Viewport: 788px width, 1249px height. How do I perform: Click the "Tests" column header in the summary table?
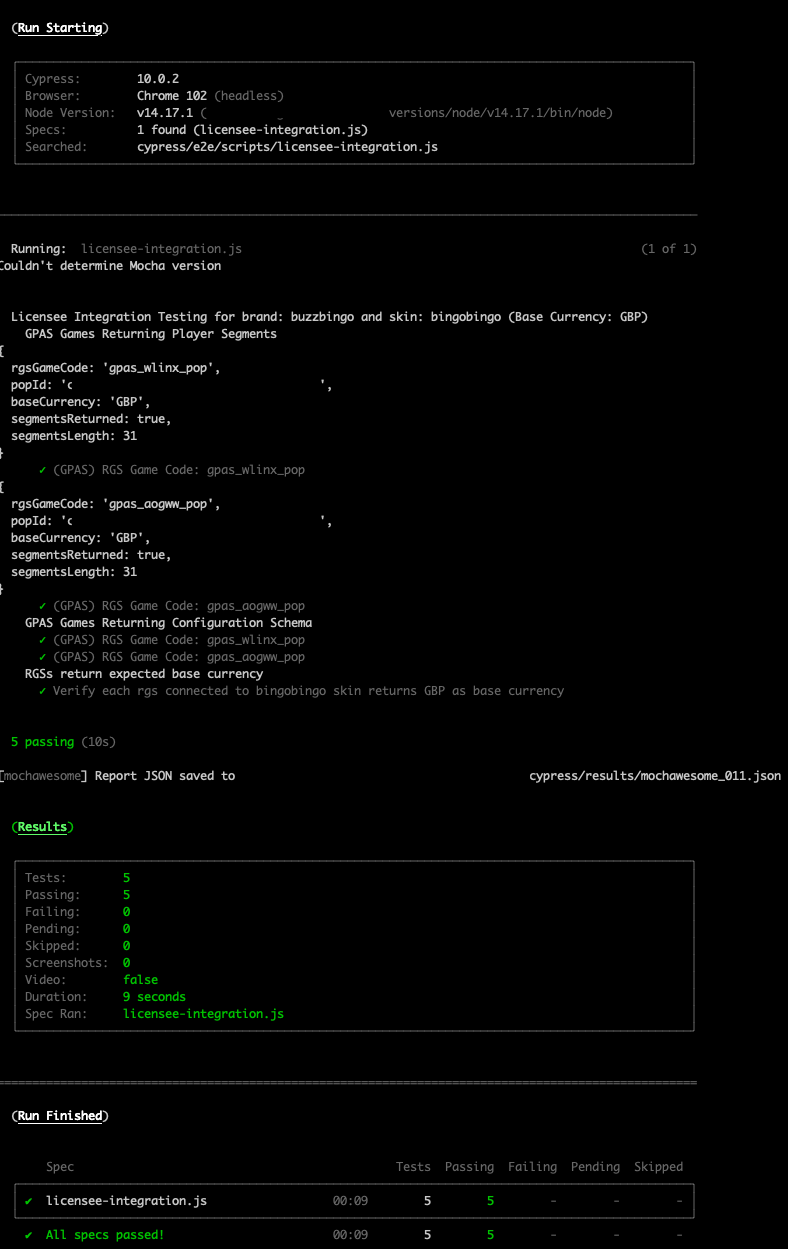[x=413, y=1166]
